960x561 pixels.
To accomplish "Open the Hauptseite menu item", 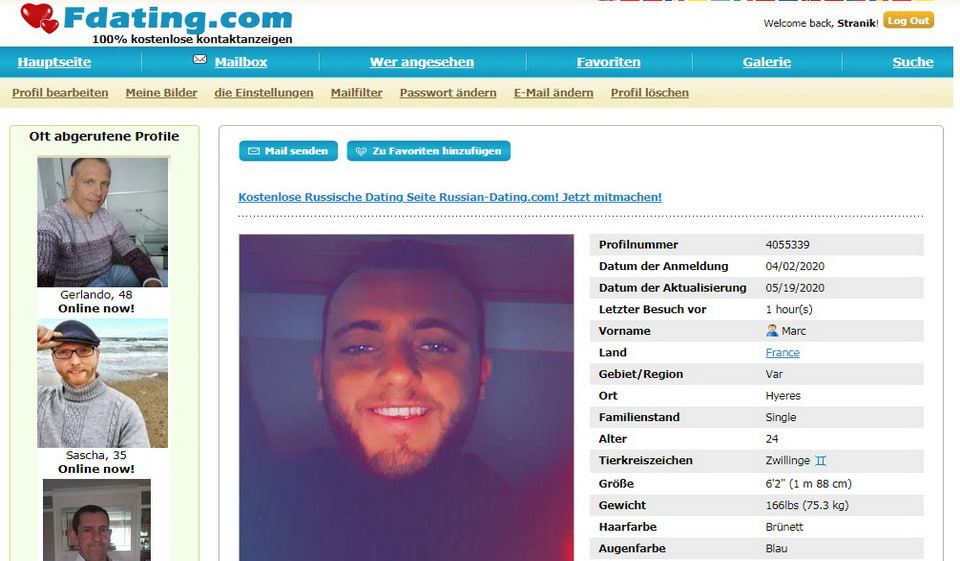I will click(x=54, y=62).
